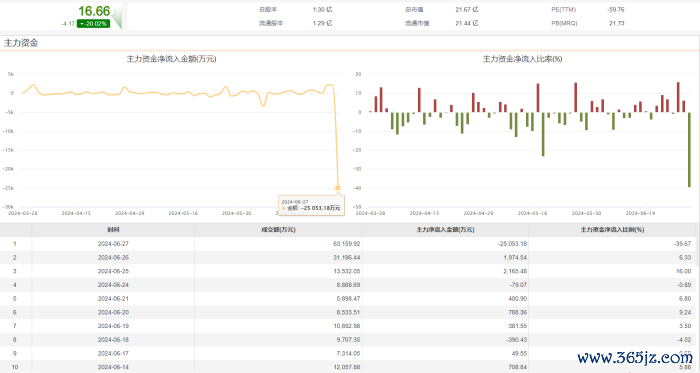Select the 2024-06-19 date cell
Screen dimensions: 700x373
(x=113, y=326)
